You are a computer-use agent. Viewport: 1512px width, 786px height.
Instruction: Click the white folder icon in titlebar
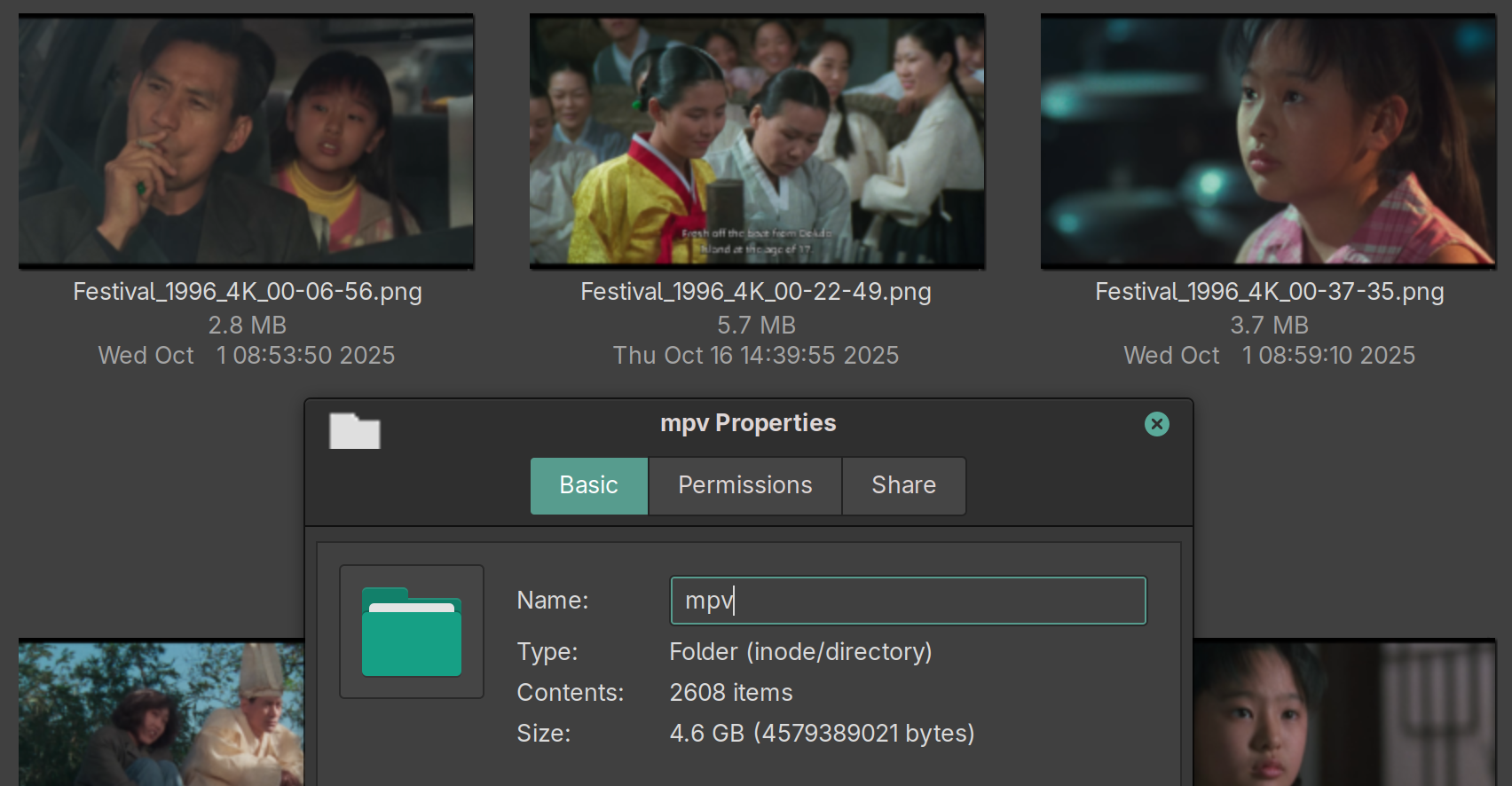pos(355,431)
